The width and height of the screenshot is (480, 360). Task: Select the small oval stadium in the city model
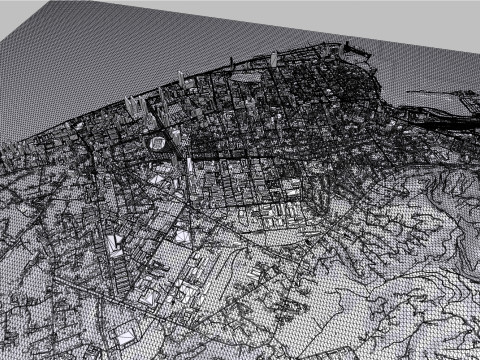click(x=157, y=143)
